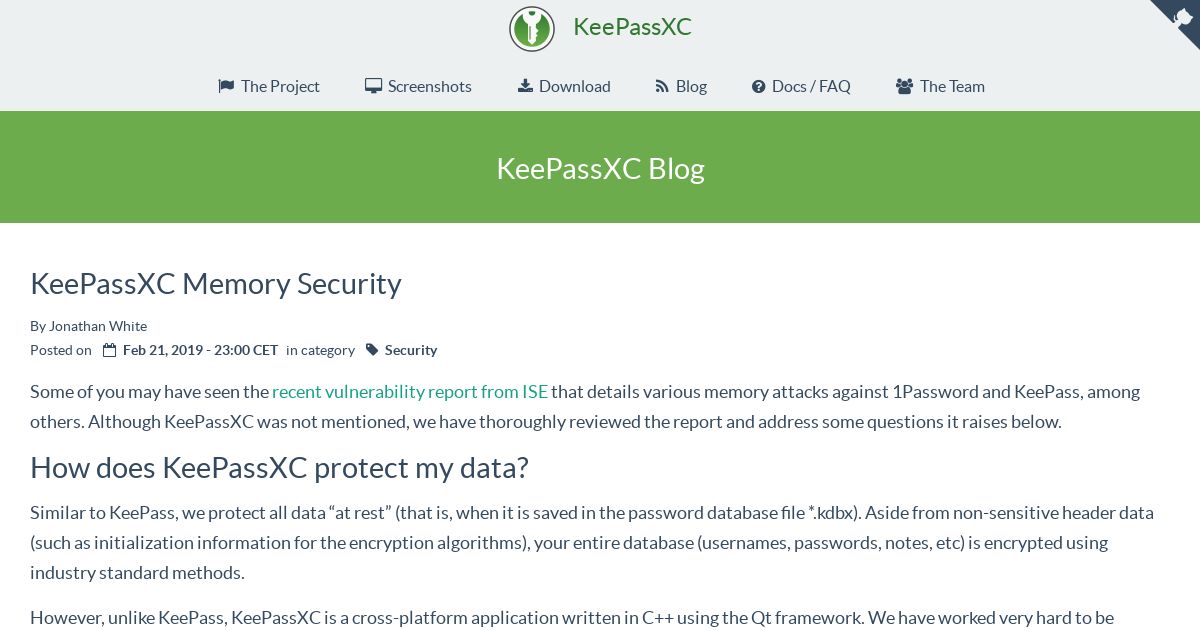Screen dimensions: 1200x630
Task: Click the question mark icon beside Docs / FAQ
Action: (759, 87)
